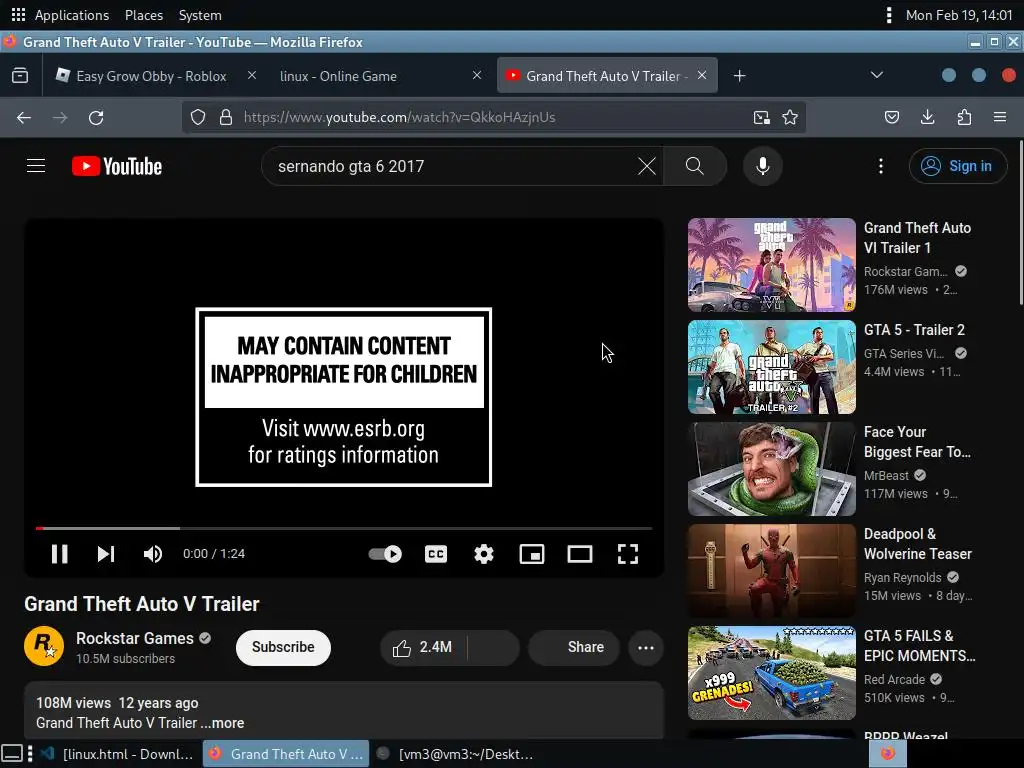Click the URL address bar
The width and height of the screenshot is (1024, 768).
click(x=493, y=118)
